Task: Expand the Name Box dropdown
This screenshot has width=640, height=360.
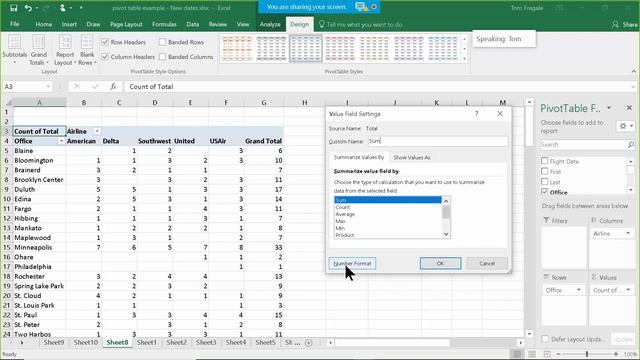Action: click(x=48, y=87)
